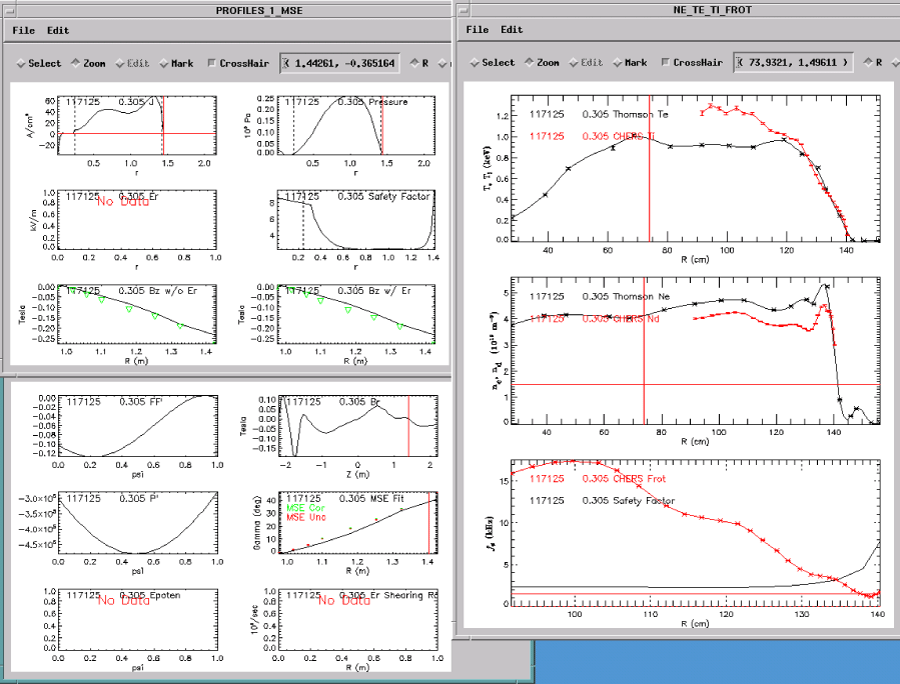Open File menu in NE_TE_TI_FROT window

[477, 30]
